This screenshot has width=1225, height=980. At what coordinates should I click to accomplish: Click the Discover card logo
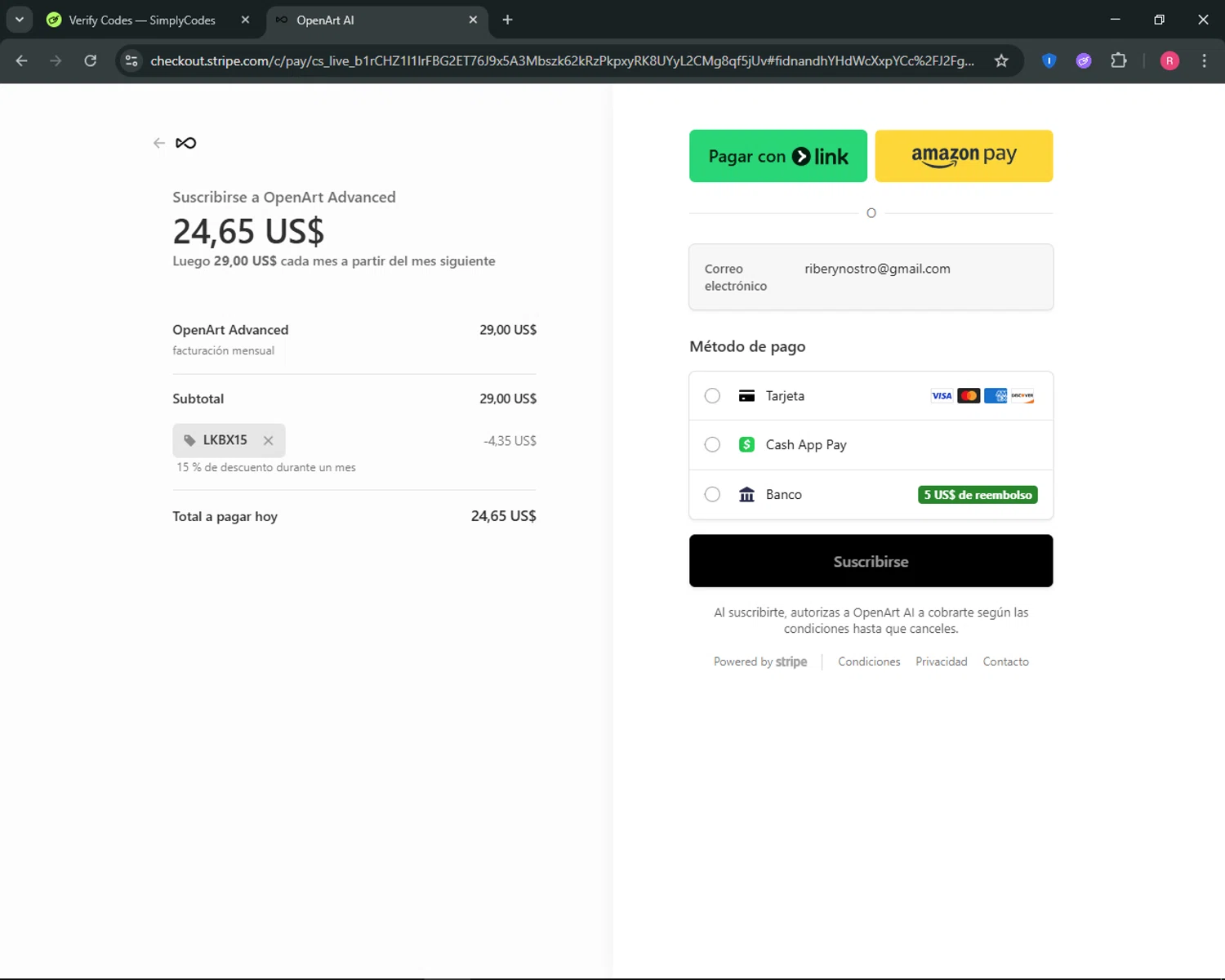point(1022,396)
